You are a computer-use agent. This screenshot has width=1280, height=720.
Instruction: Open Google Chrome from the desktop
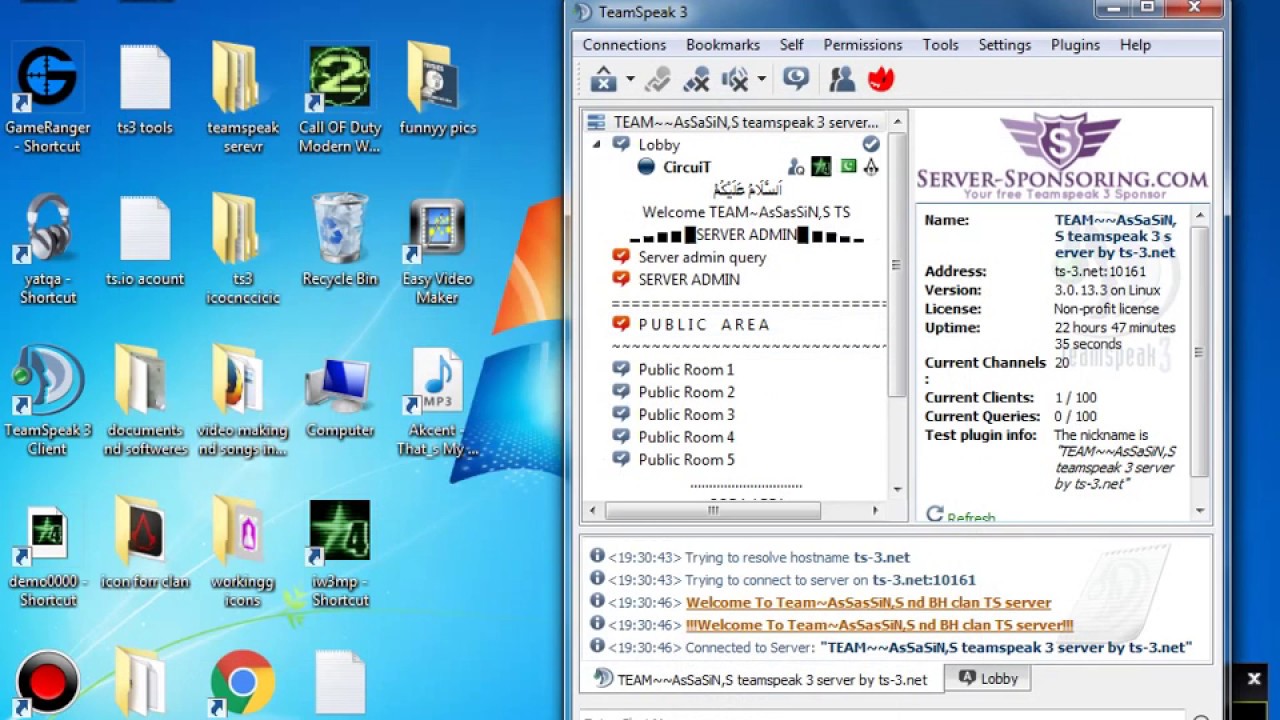(242, 683)
